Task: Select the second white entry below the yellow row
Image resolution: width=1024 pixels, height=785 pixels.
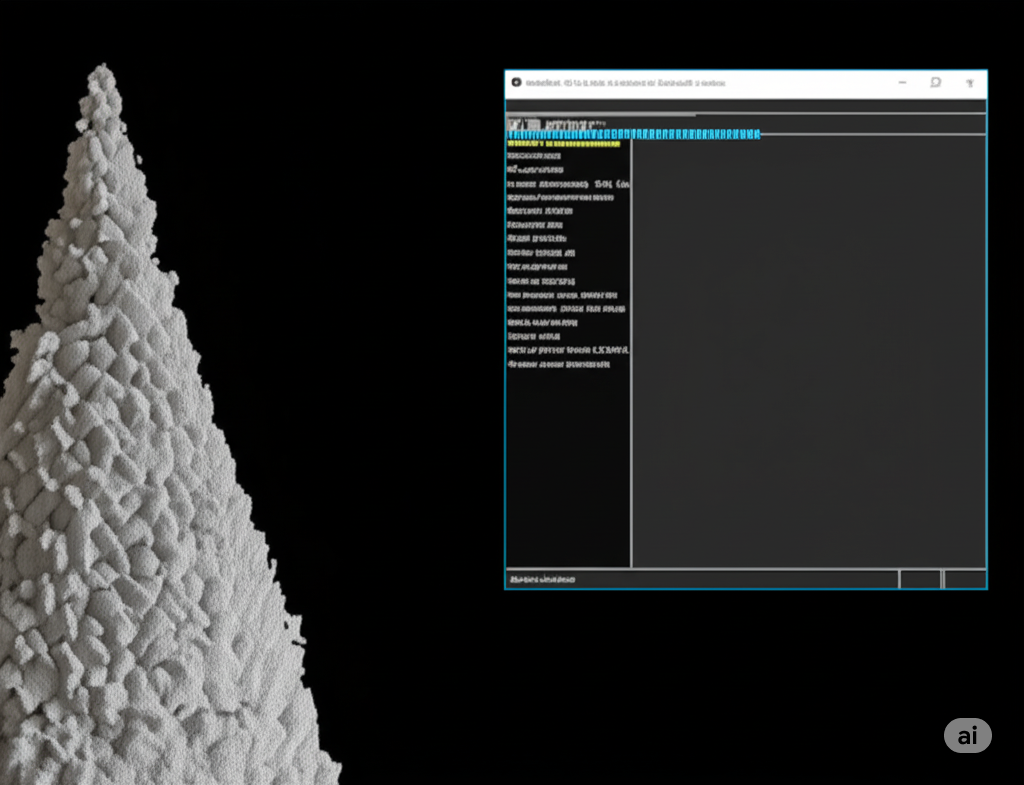Action: [535, 170]
